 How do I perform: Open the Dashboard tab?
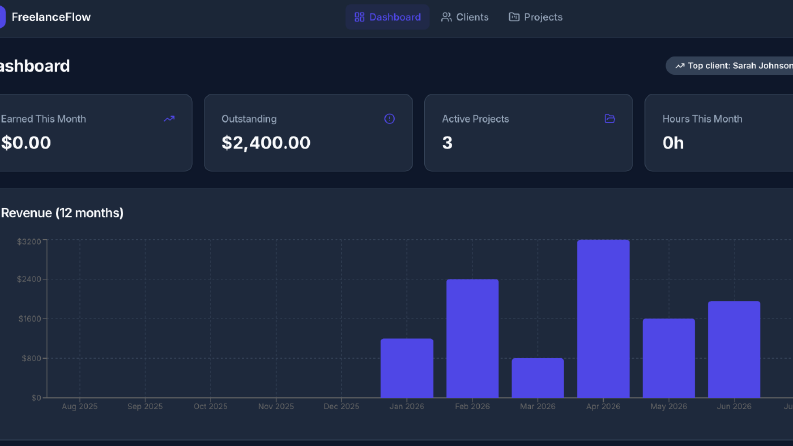coord(388,17)
